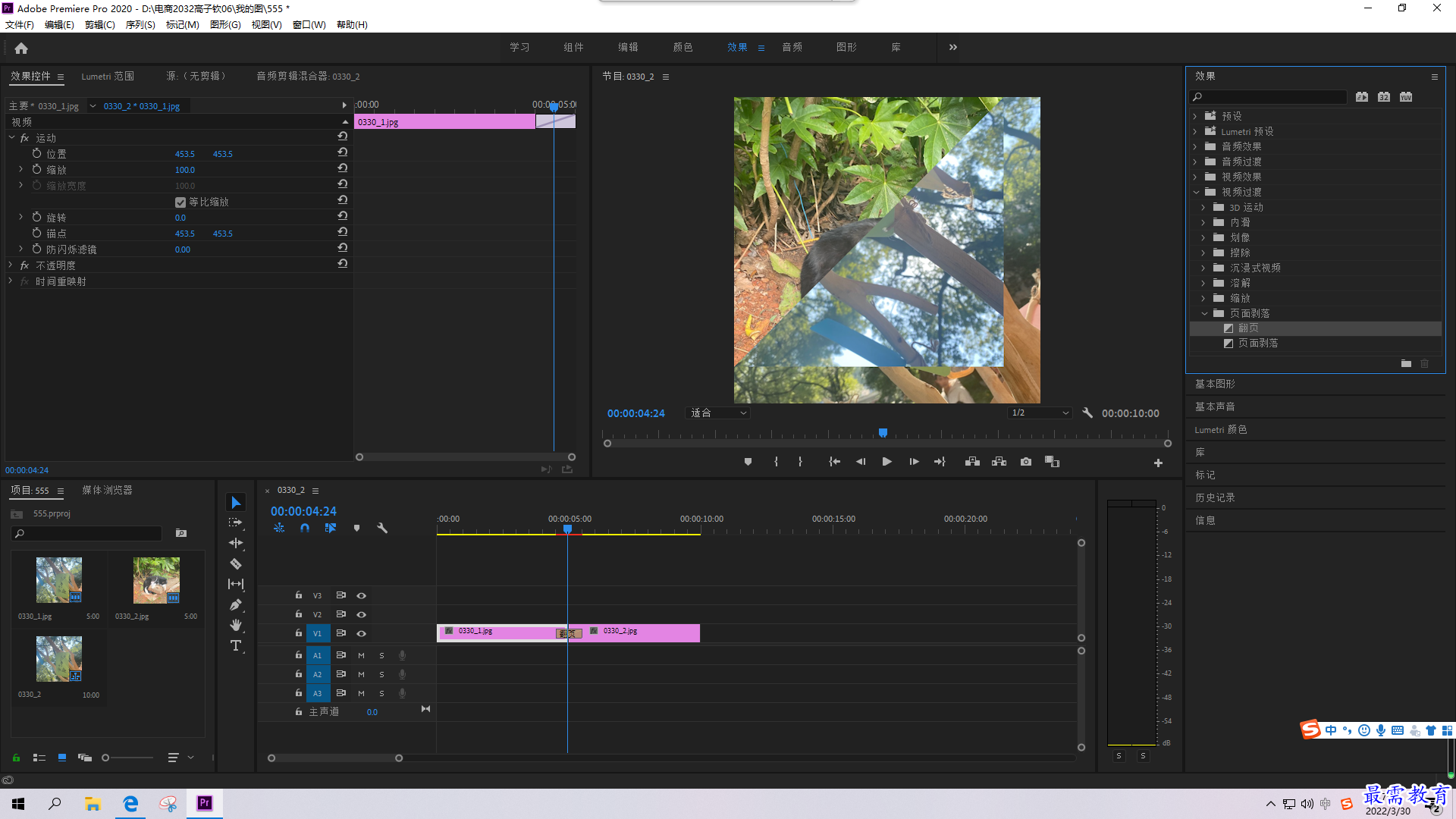Step forward one frame in Program monitor

coord(914,462)
